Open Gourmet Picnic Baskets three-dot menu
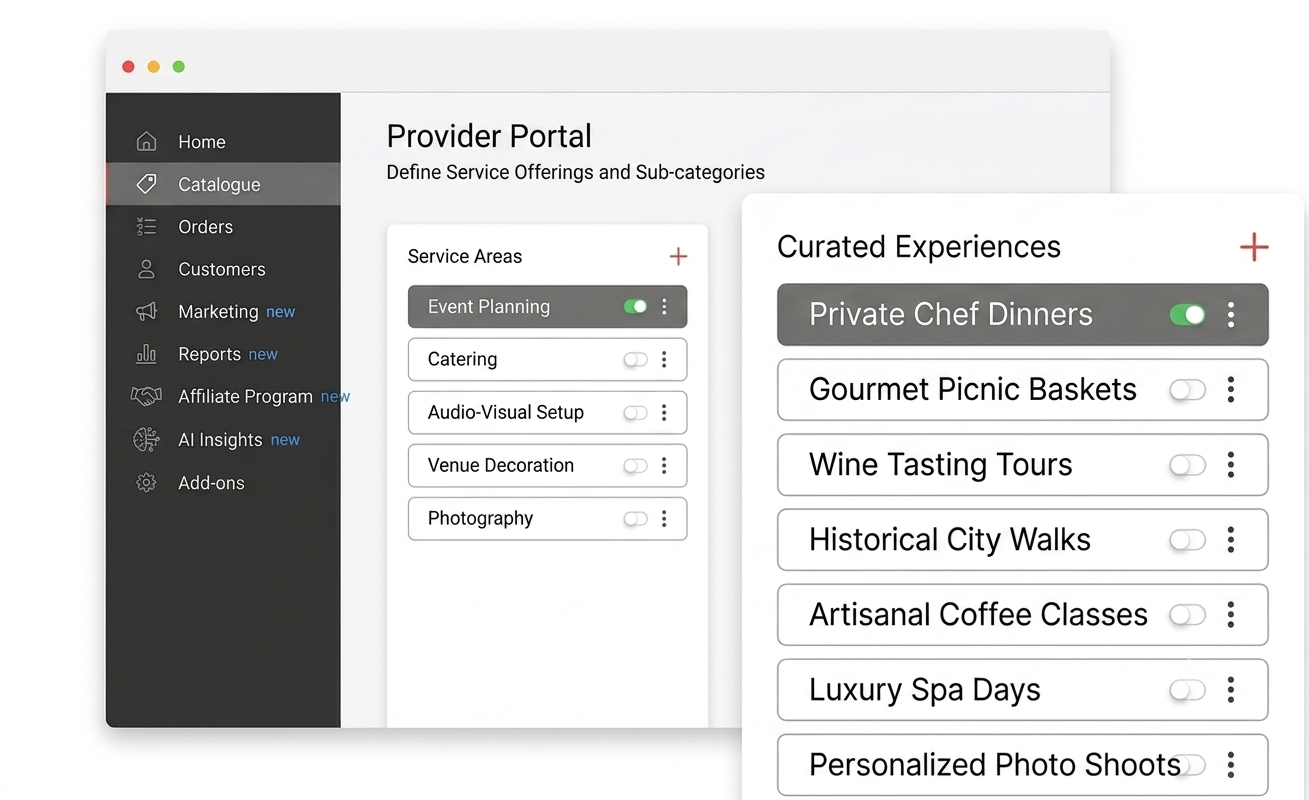This screenshot has width=1309, height=800. click(1231, 390)
